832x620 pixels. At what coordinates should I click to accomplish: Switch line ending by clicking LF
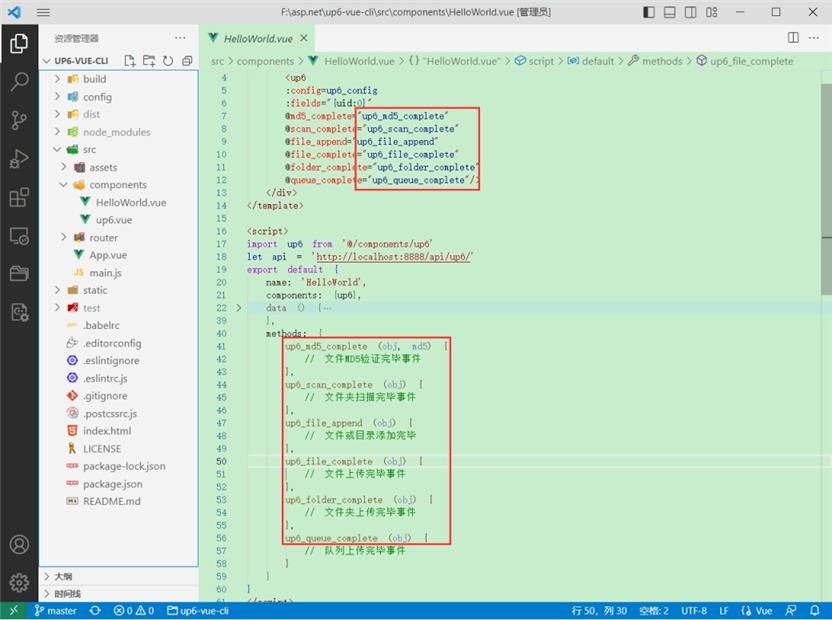tap(723, 610)
